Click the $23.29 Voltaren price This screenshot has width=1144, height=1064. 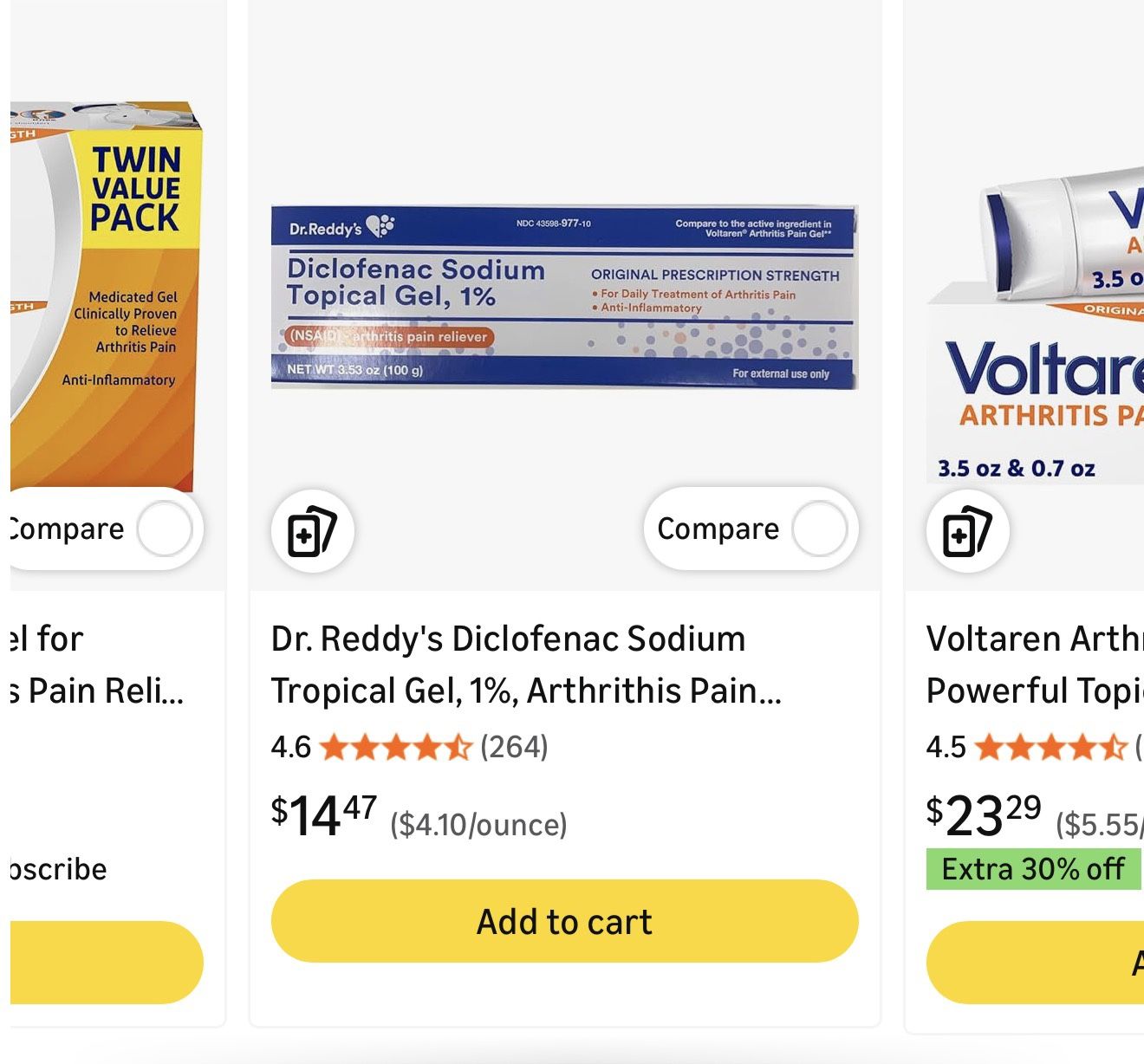click(x=983, y=815)
